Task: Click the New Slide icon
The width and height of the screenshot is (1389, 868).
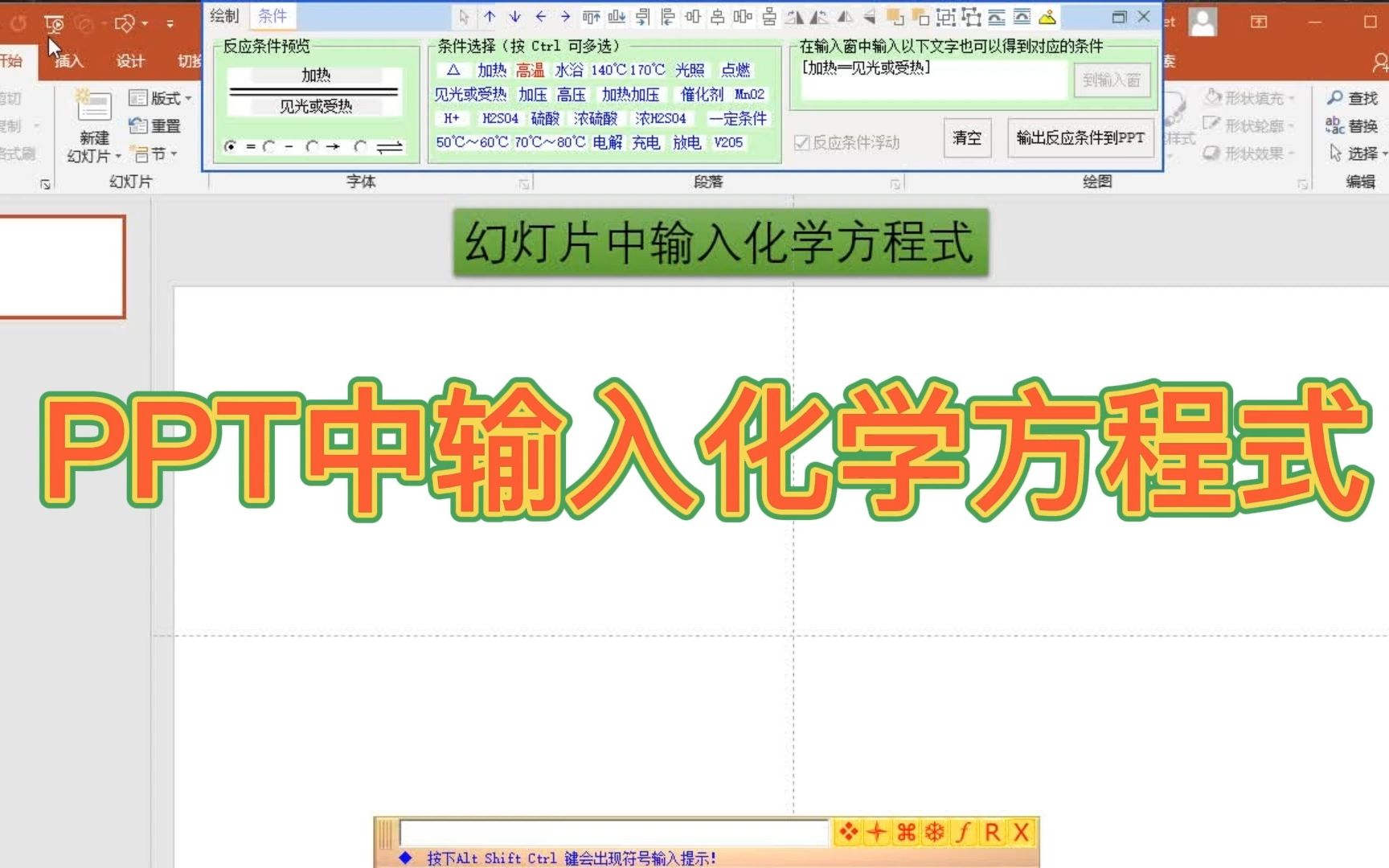Action: click(93, 106)
